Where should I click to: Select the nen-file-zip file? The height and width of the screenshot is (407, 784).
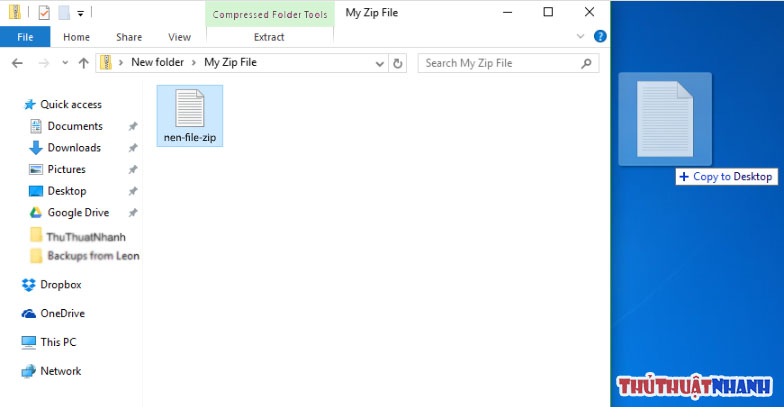click(190, 116)
